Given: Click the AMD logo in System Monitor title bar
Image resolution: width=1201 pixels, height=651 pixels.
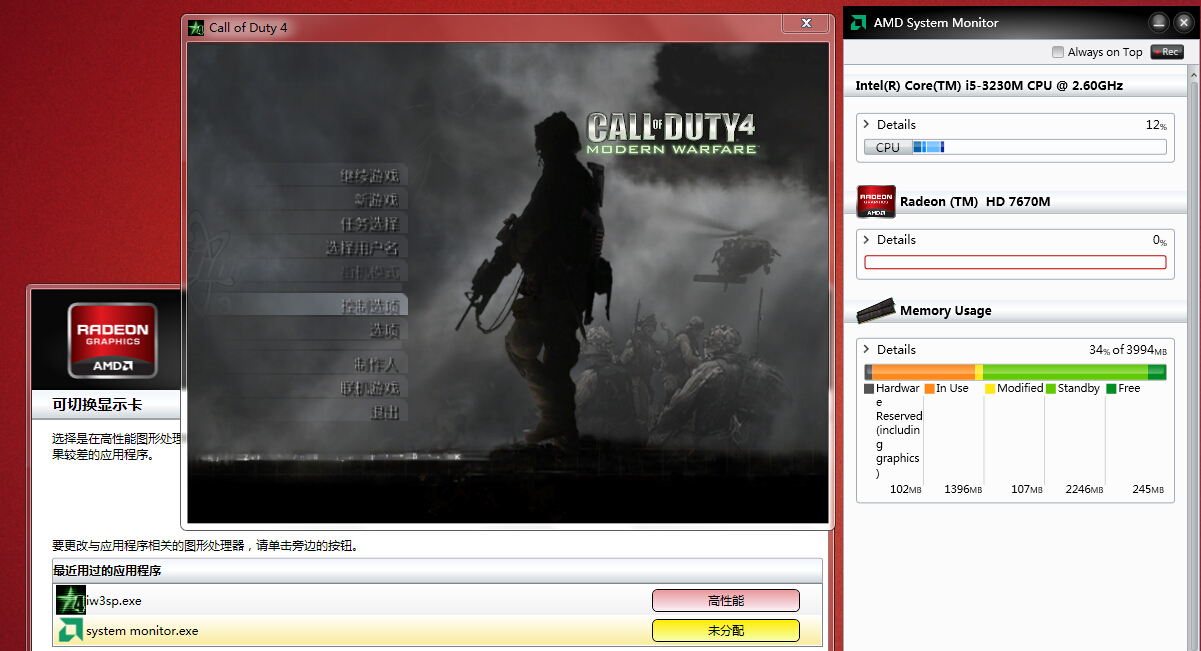Looking at the screenshot, I should 858,23.
